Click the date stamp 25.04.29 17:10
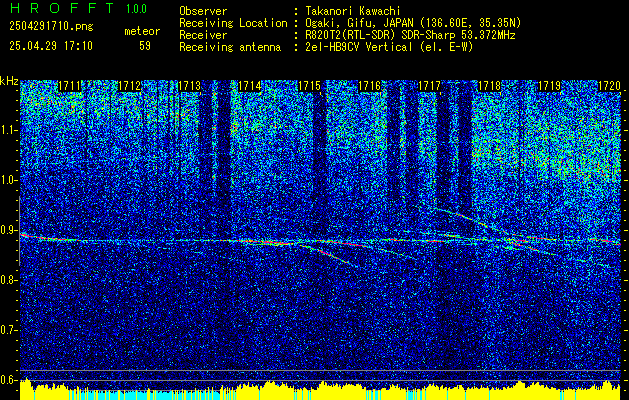The image size is (629, 400). (x=51, y=46)
